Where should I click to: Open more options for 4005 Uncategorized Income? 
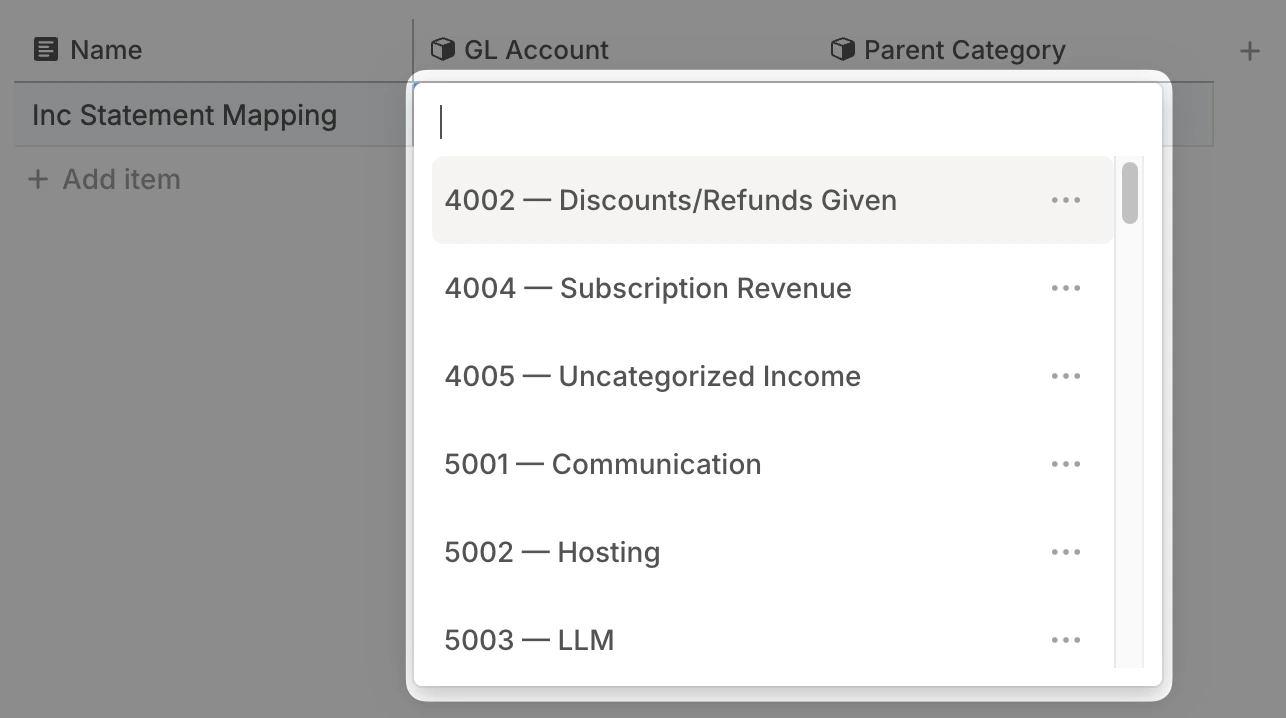pyautogui.click(x=1066, y=376)
